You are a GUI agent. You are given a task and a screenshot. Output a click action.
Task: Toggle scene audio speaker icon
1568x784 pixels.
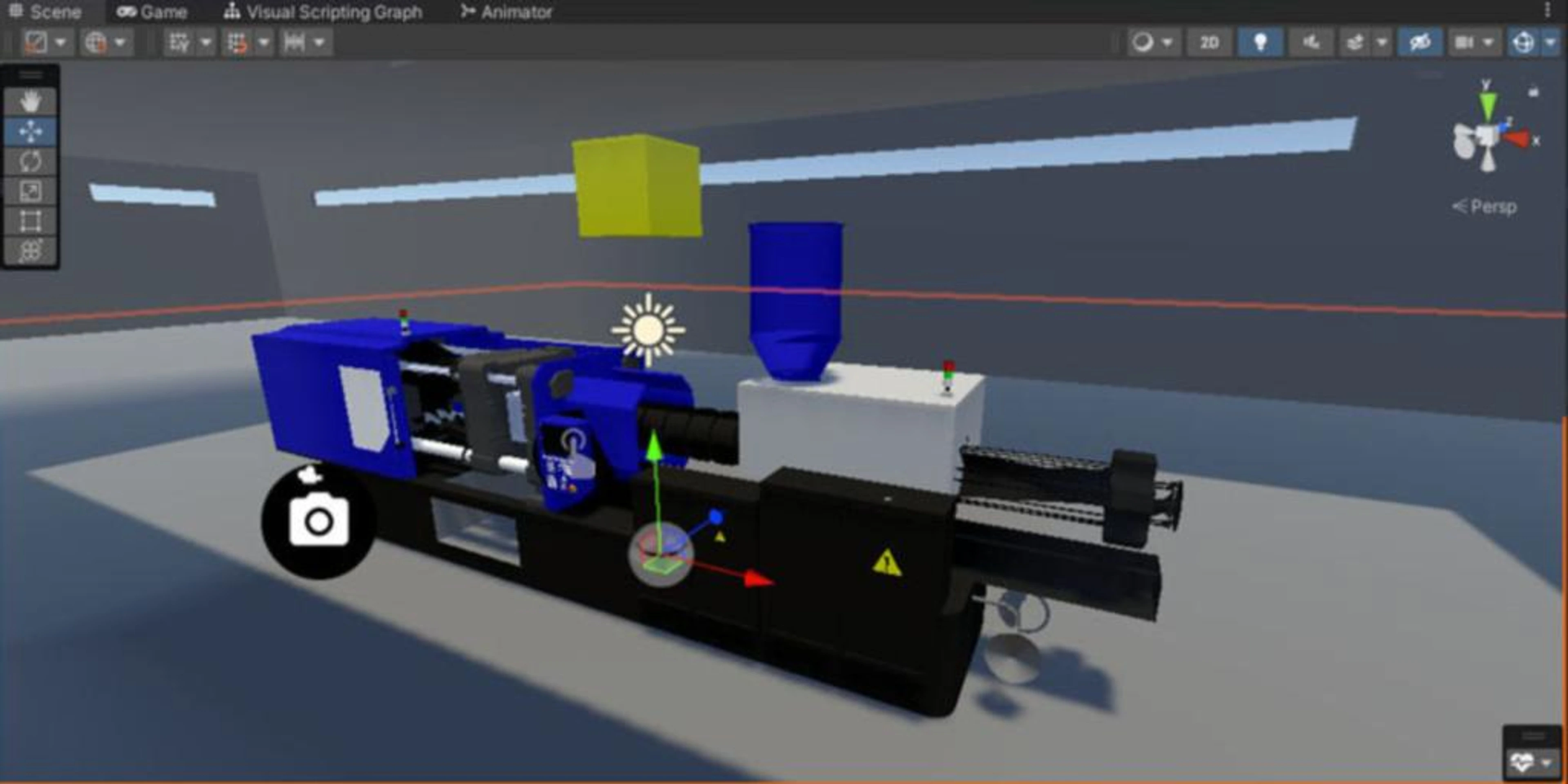[1310, 42]
